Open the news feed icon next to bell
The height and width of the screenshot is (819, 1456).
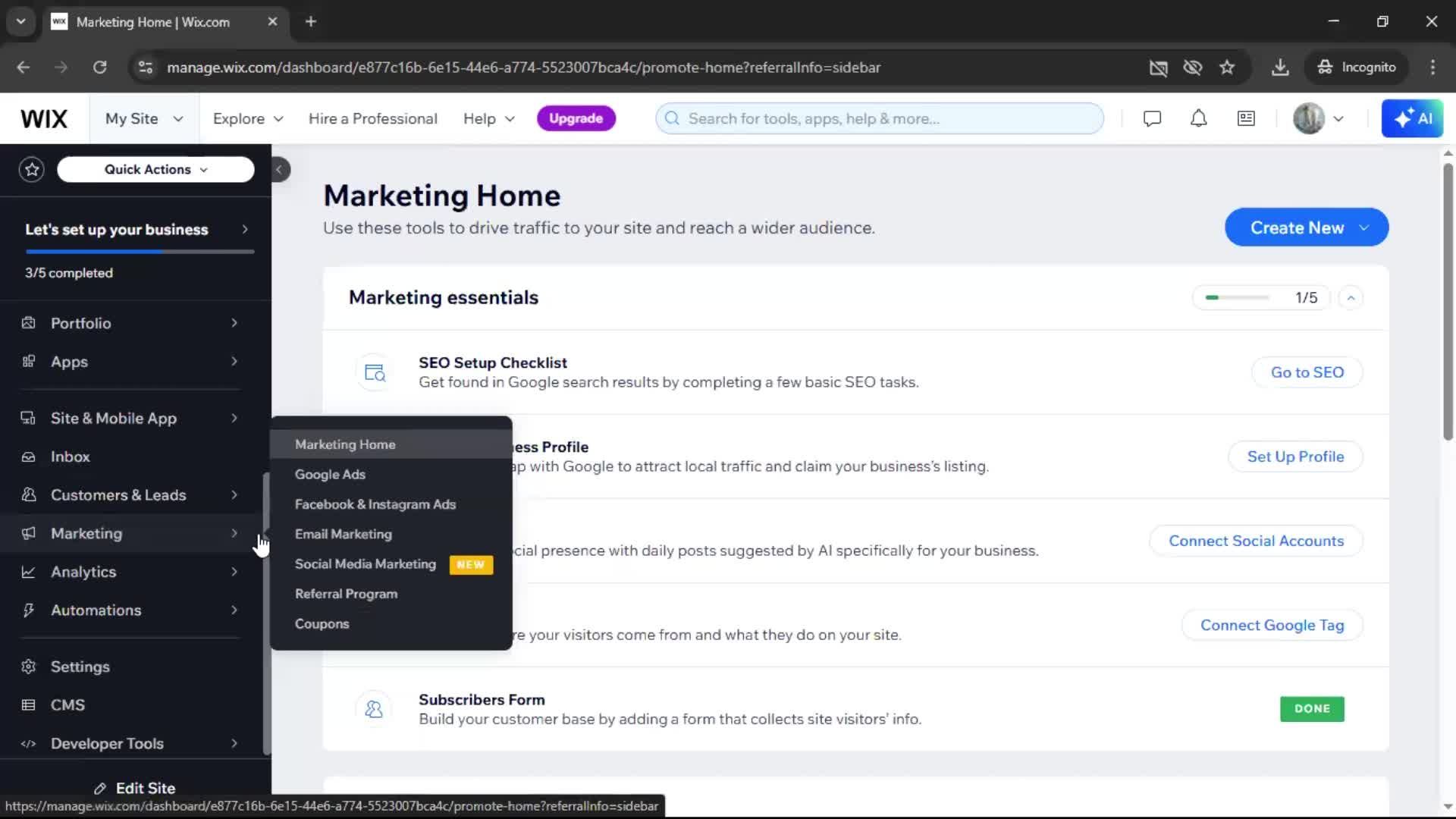pyautogui.click(x=1246, y=119)
